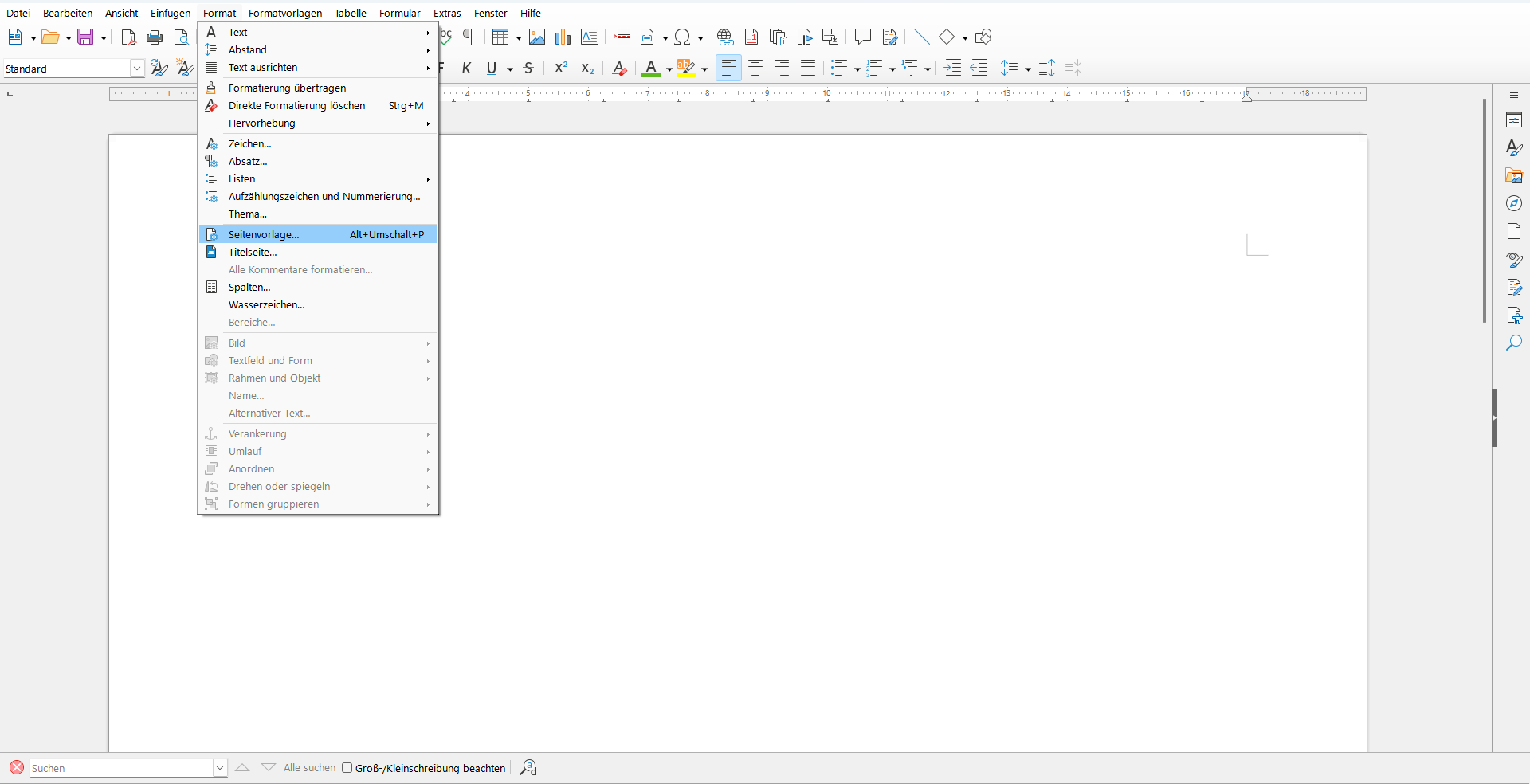Screen dimensions: 1530x784
Task: Click the Save document icon
Action: (85, 37)
